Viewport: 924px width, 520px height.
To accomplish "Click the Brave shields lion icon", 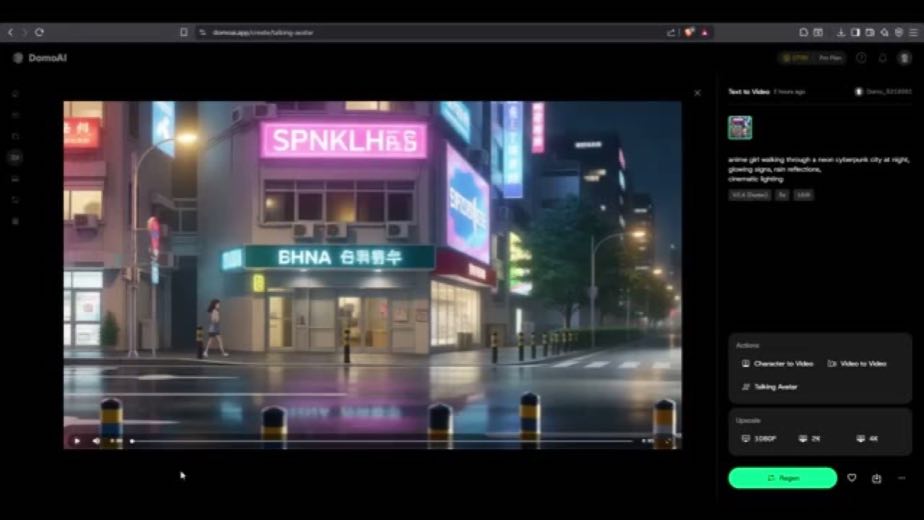I will [688, 32].
